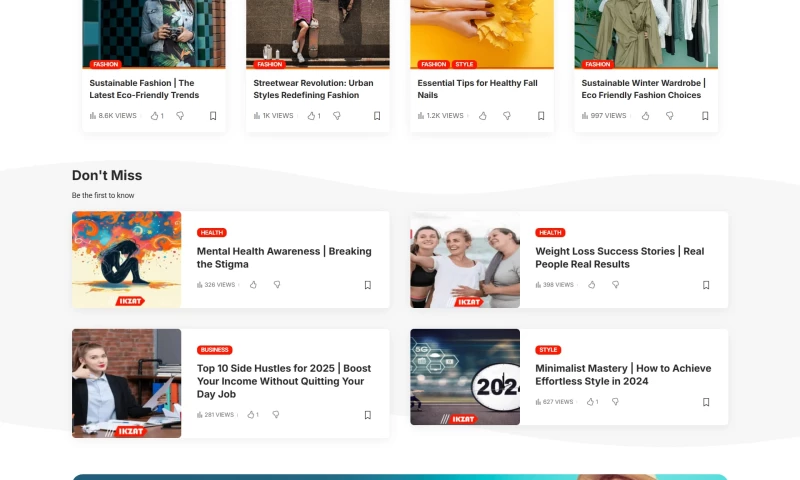Screen dimensions: 800x480
Task: Open Minimalist Mastery article title link
Action: point(622,375)
